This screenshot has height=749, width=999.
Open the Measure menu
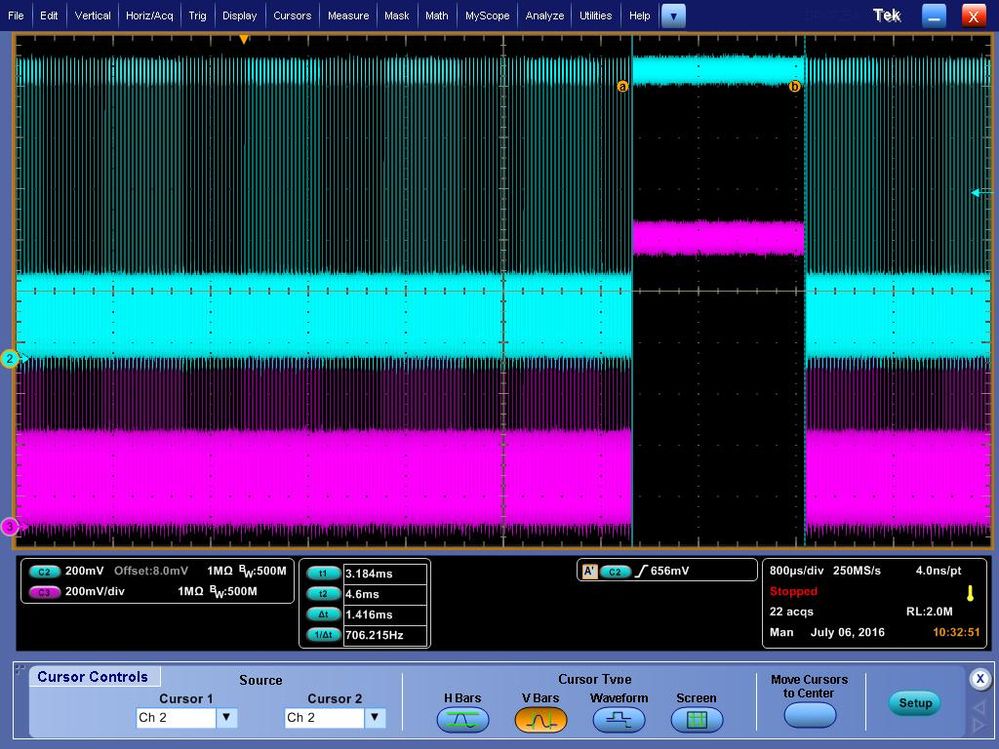point(348,15)
